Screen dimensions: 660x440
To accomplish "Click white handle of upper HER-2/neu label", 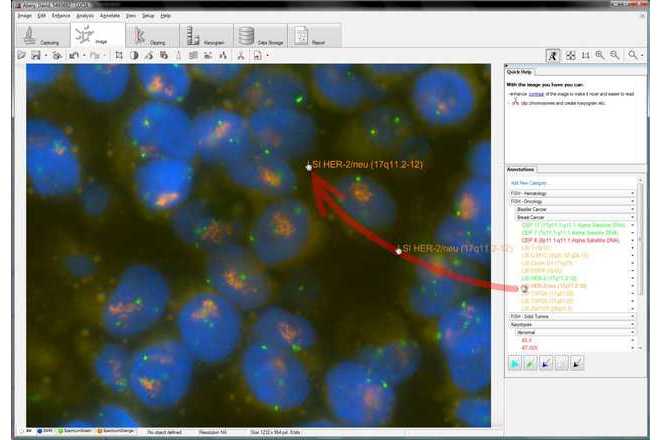I will [309, 168].
